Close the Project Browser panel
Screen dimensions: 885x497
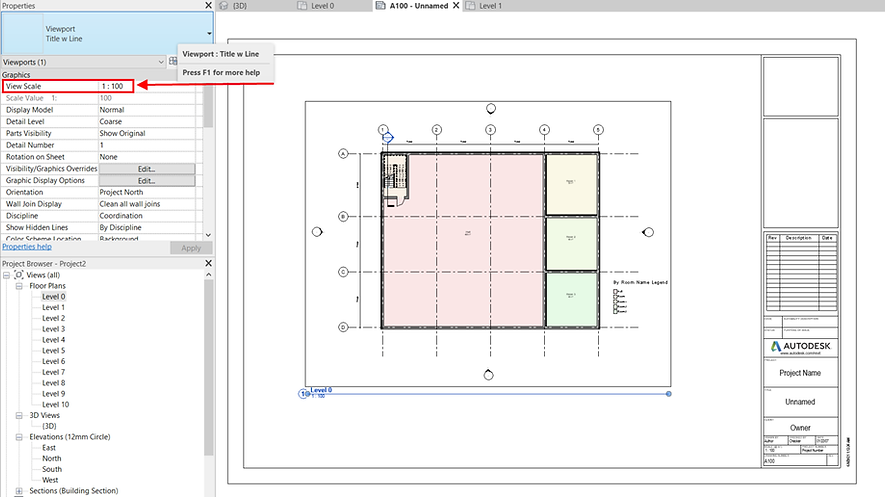coord(208,263)
